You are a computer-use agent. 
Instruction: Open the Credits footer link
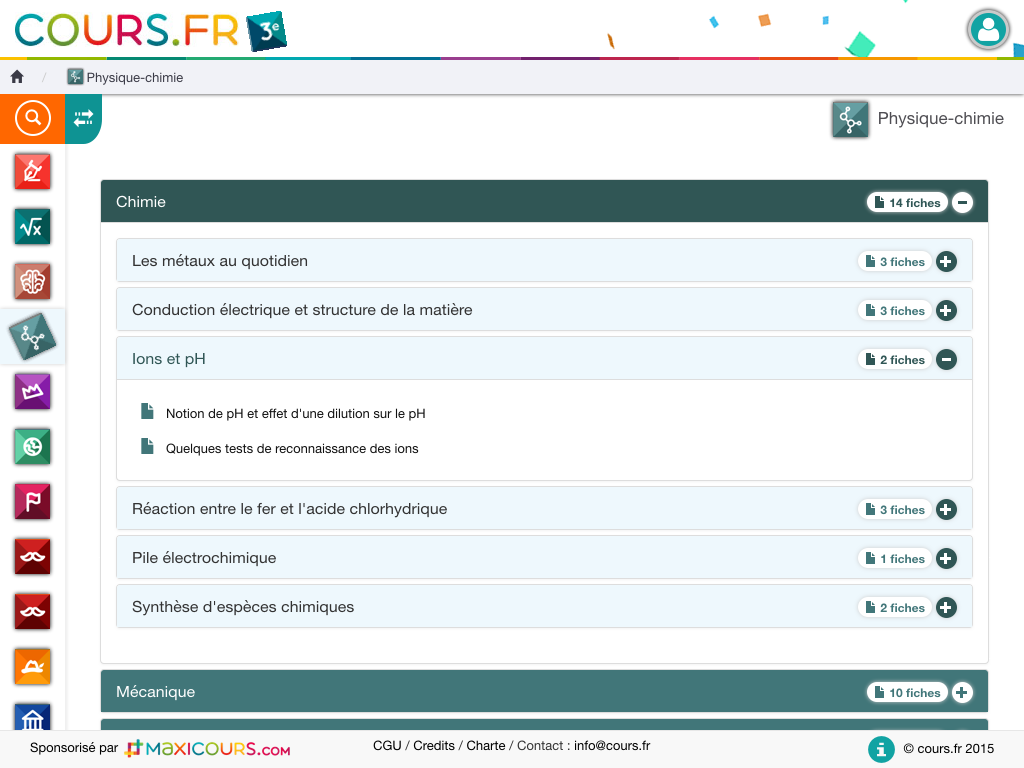coord(434,745)
